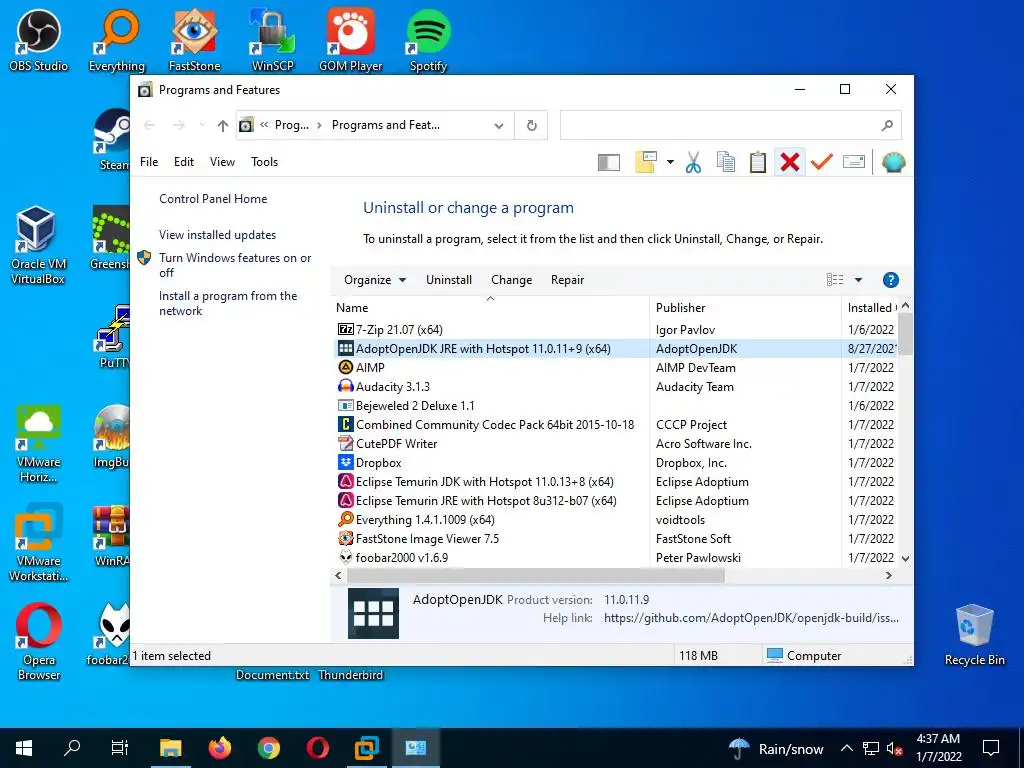
Task: Select FastStone Image Viewer 7.5 row
Action: [x=614, y=539]
